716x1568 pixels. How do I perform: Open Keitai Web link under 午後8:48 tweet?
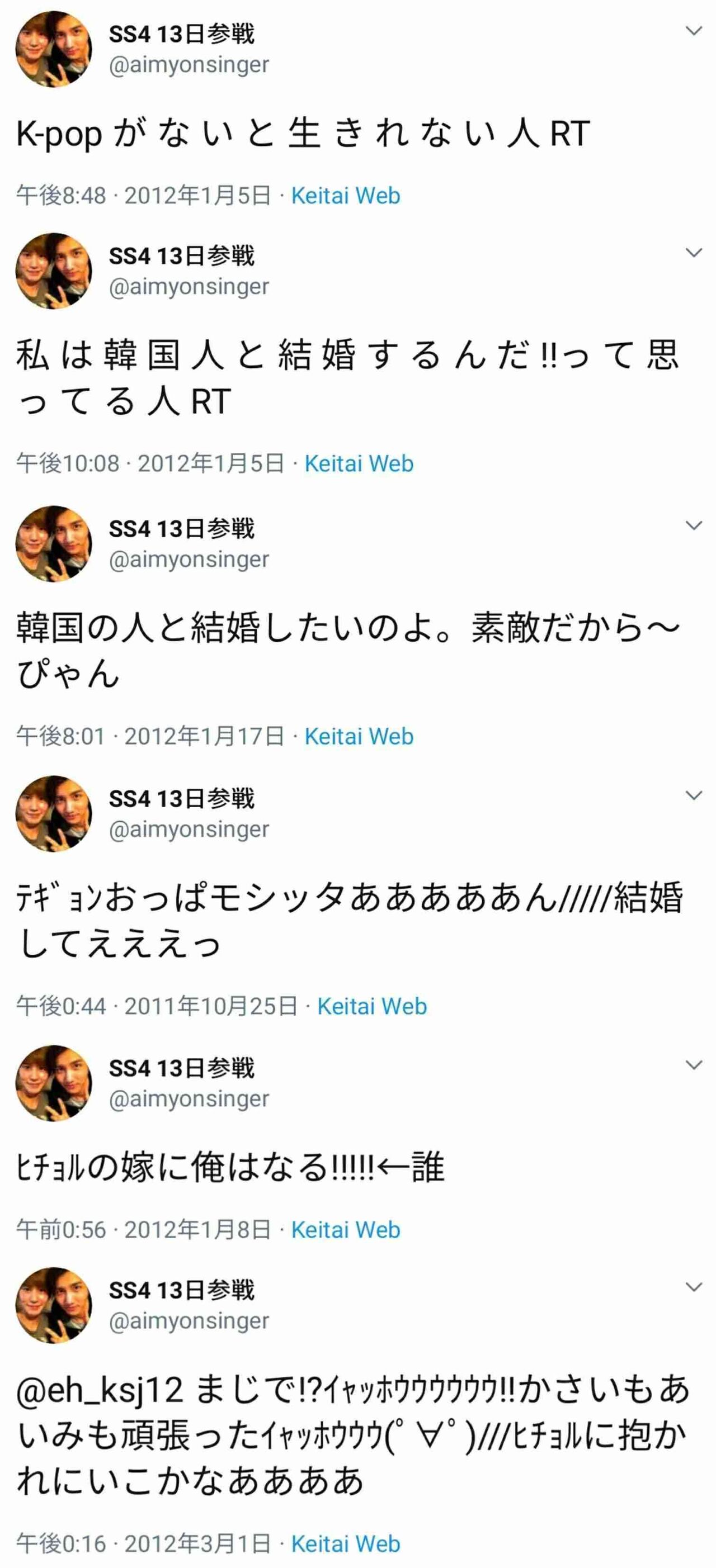click(346, 196)
